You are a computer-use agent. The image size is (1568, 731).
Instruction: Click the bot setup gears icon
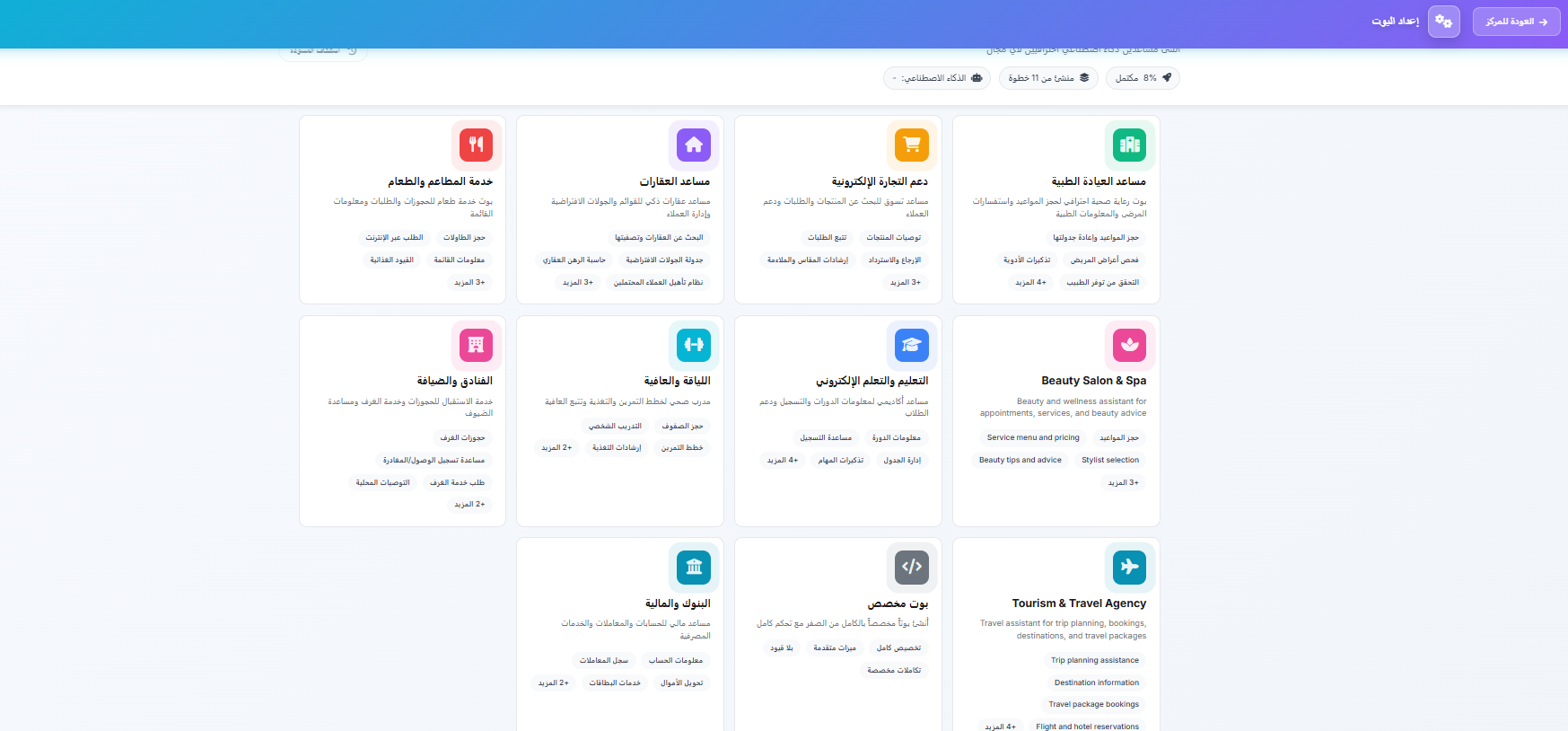click(1443, 22)
